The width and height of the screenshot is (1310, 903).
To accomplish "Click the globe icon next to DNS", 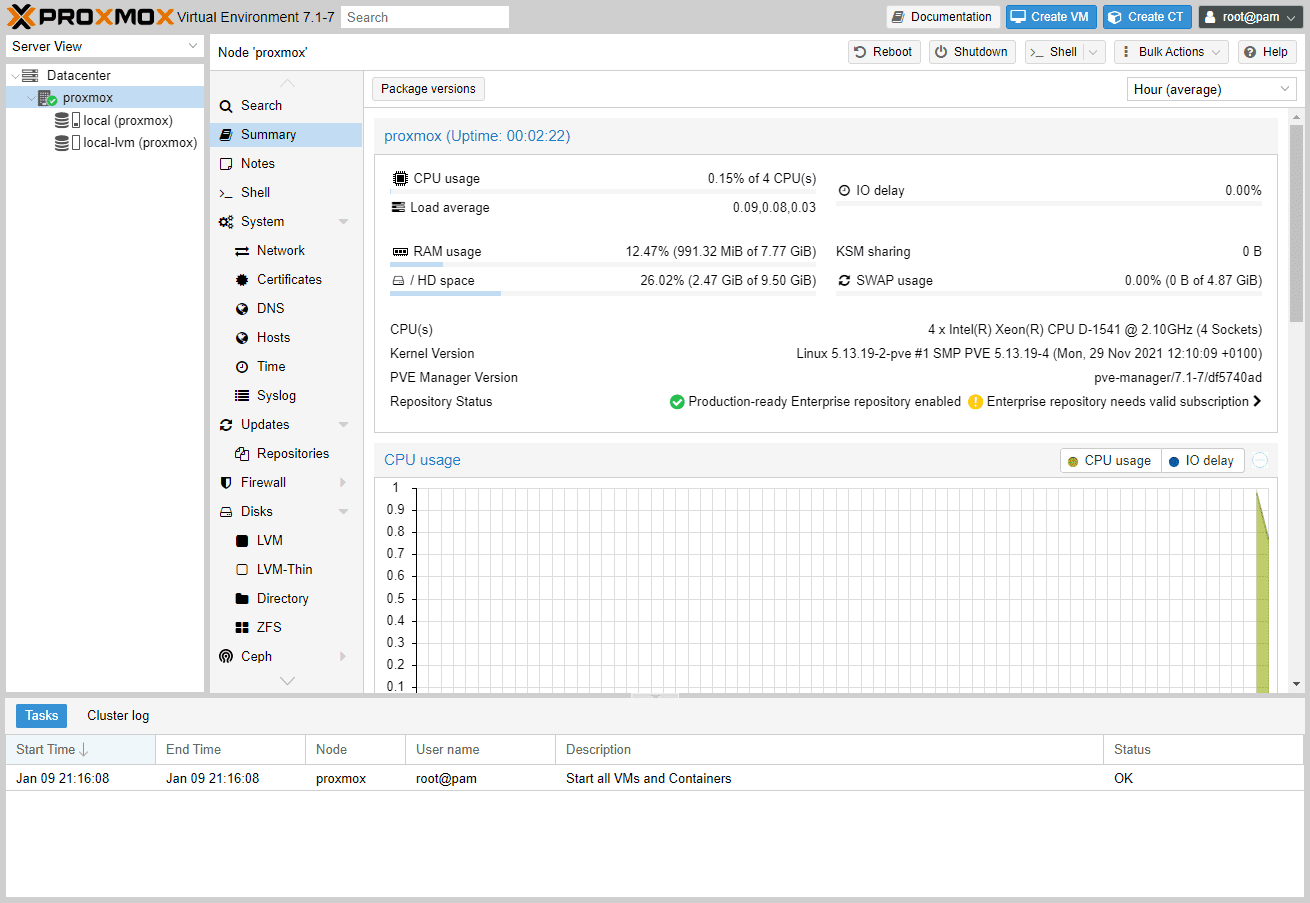I will [242, 309].
